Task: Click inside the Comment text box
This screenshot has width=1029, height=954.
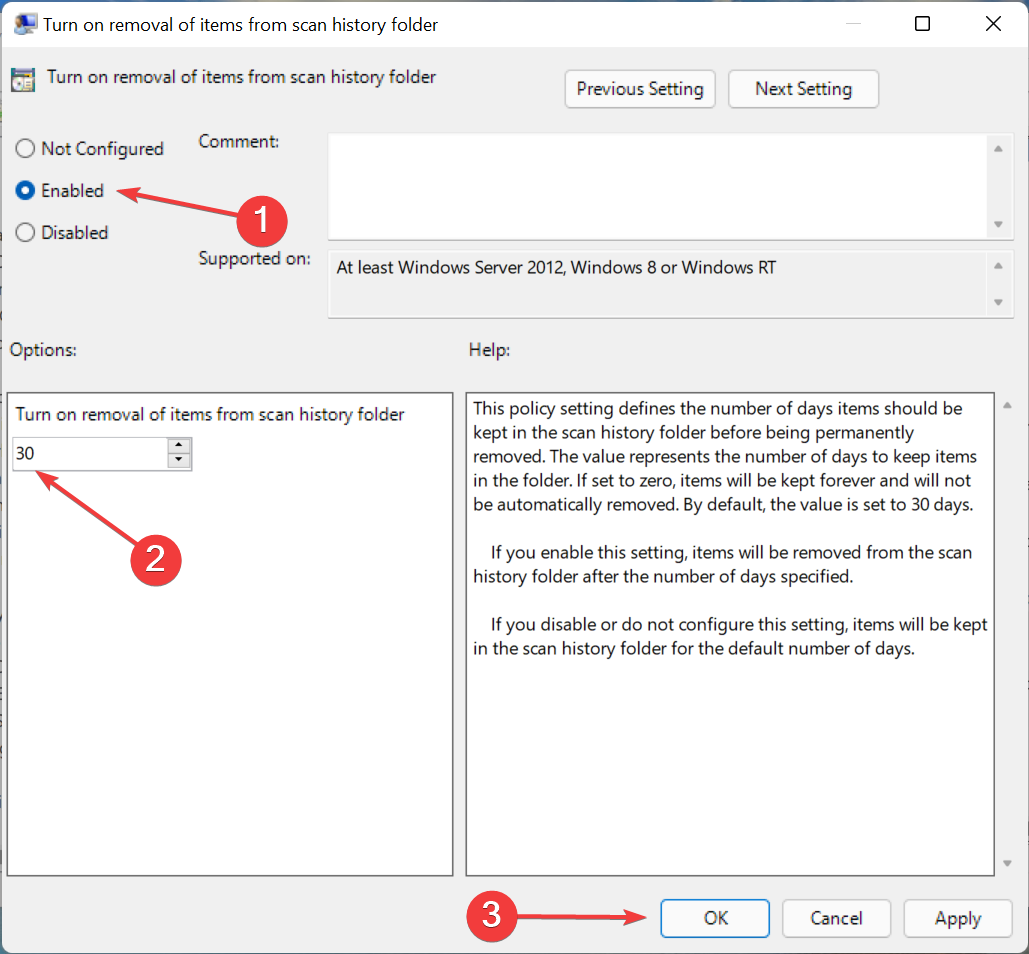Action: pos(656,186)
